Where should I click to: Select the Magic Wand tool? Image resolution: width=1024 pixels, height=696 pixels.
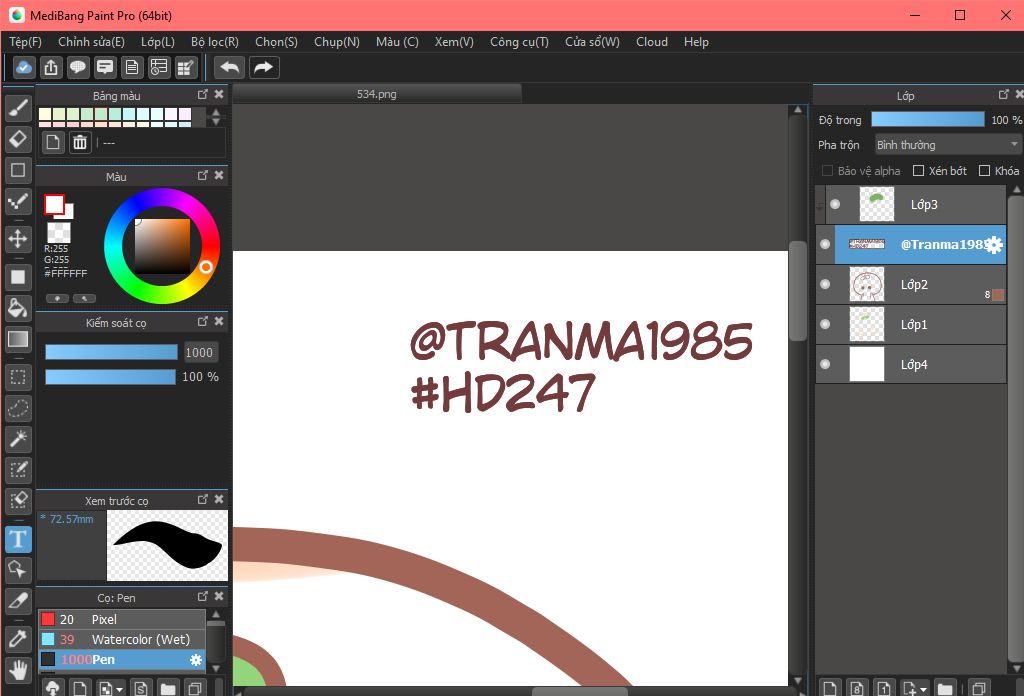(18, 439)
